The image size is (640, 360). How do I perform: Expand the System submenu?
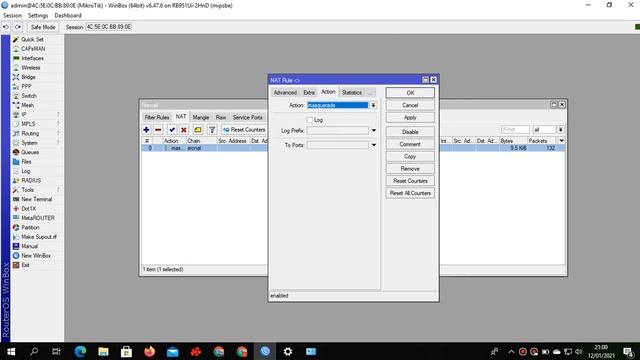tap(29, 143)
